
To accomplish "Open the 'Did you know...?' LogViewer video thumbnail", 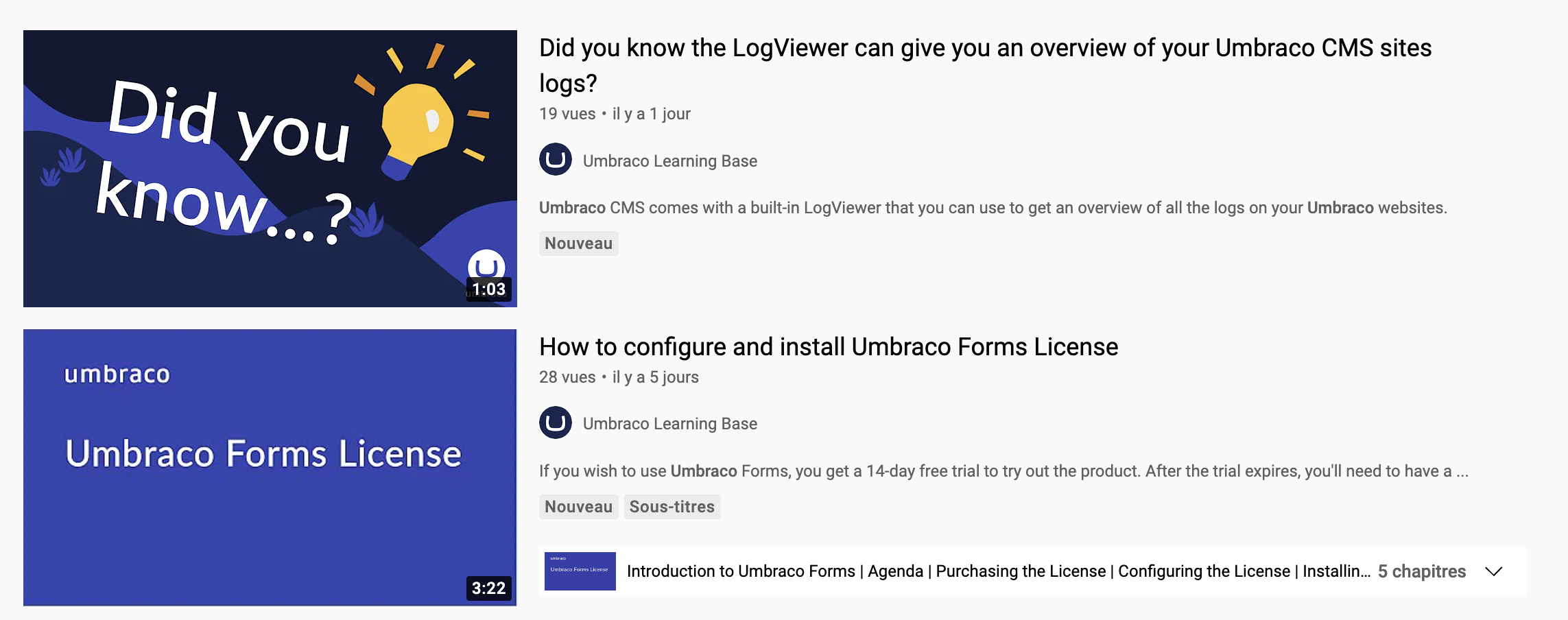I will (x=270, y=168).
